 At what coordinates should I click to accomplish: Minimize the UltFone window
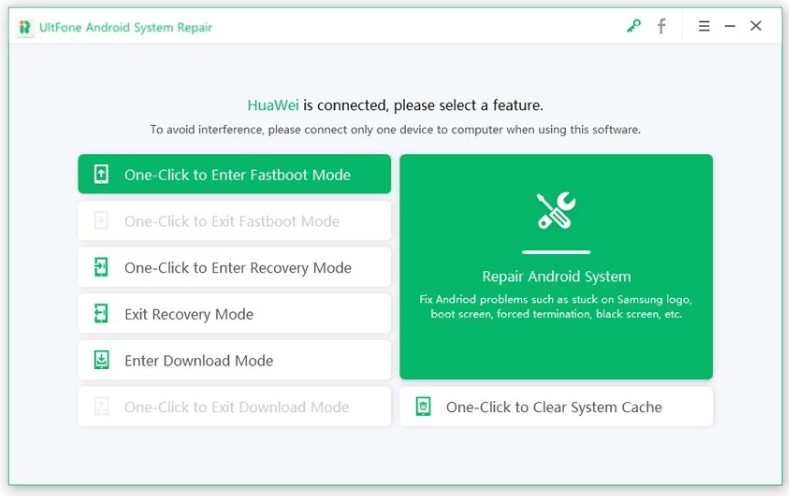coord(730,26)
